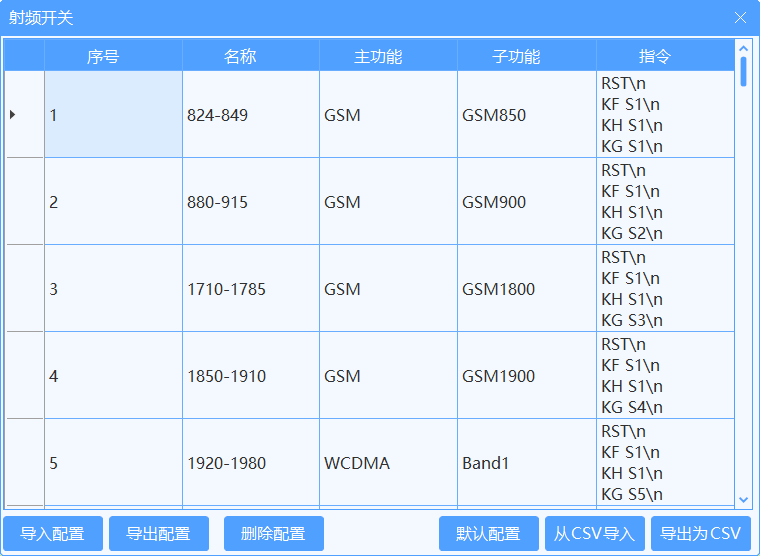Select command cell ending KG S2\n
Viewport: 760px width, 556px height.
[665, 201]
